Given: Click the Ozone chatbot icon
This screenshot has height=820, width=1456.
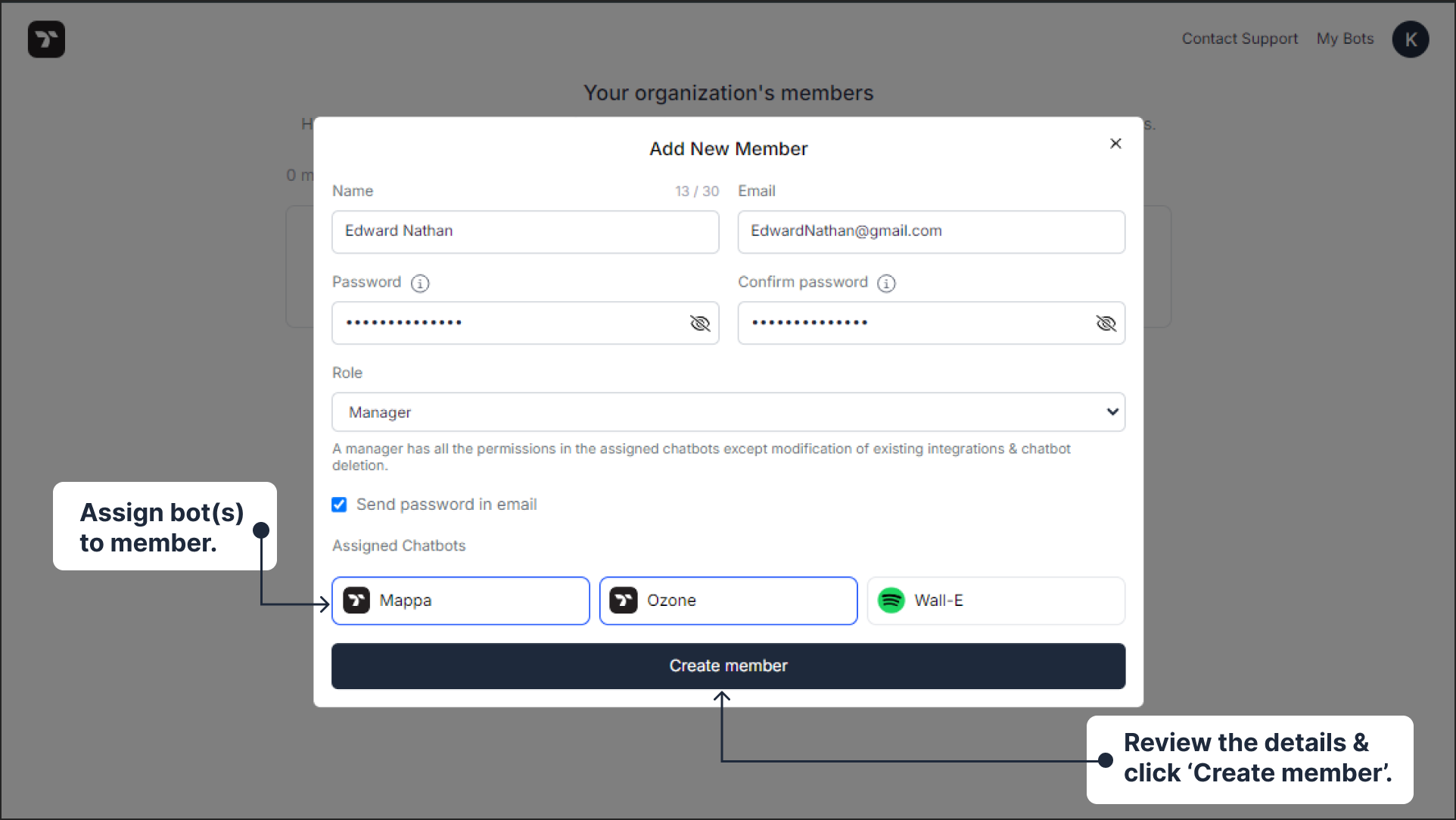Looking at the screenshot, I should [624, 600].
